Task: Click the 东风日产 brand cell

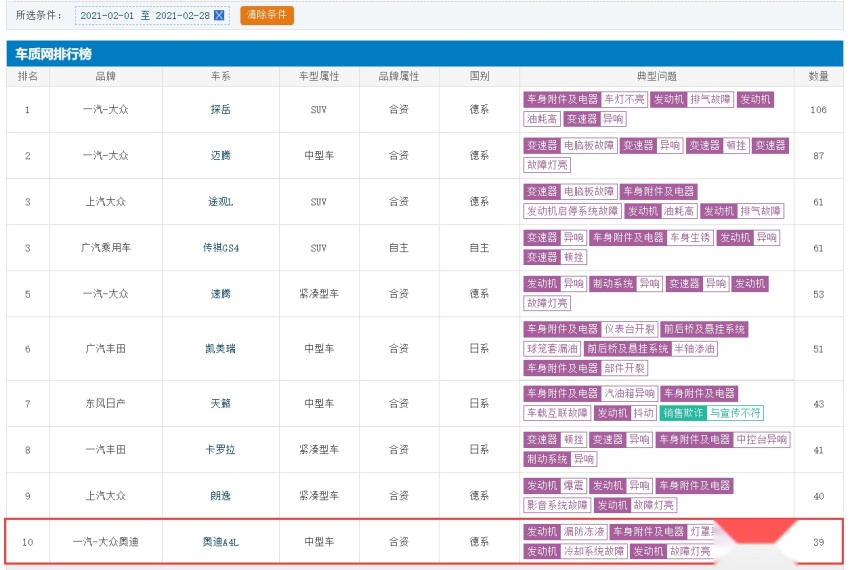Action: coord(105,404)
